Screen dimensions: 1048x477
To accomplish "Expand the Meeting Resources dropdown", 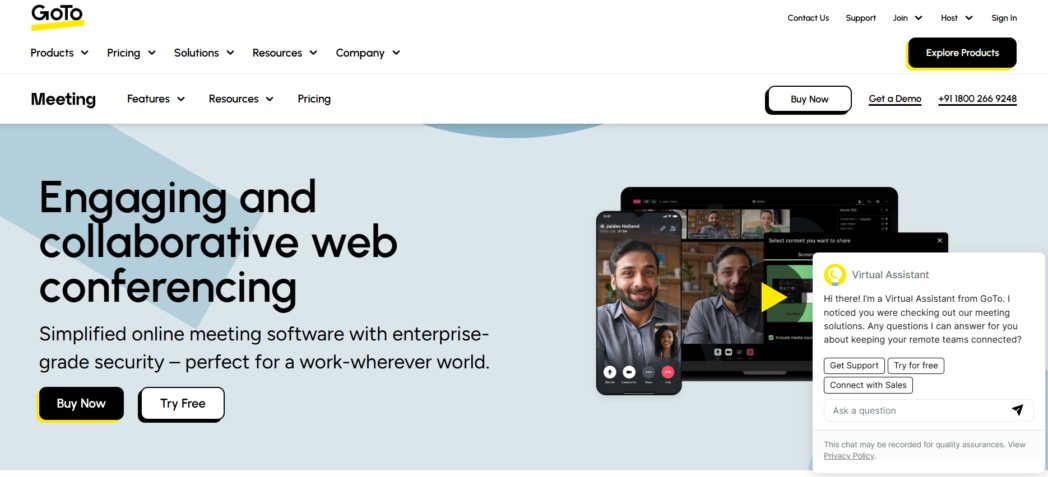I will 241,99.
